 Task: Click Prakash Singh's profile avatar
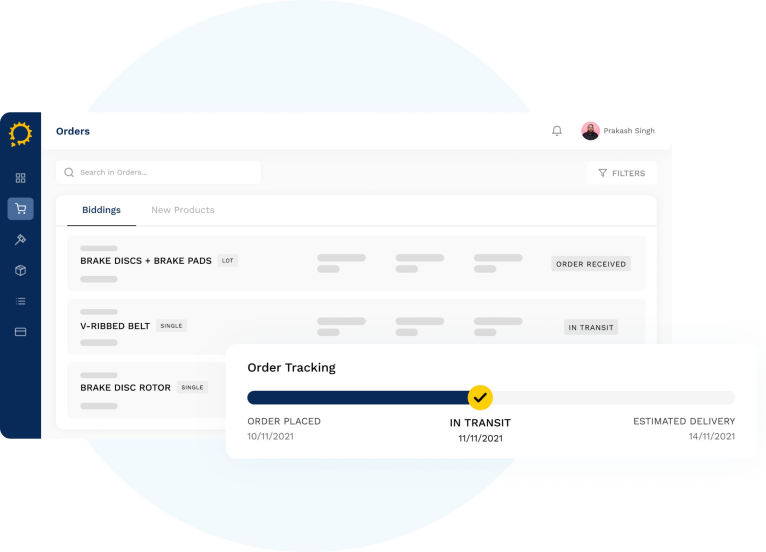click(590, 130)
